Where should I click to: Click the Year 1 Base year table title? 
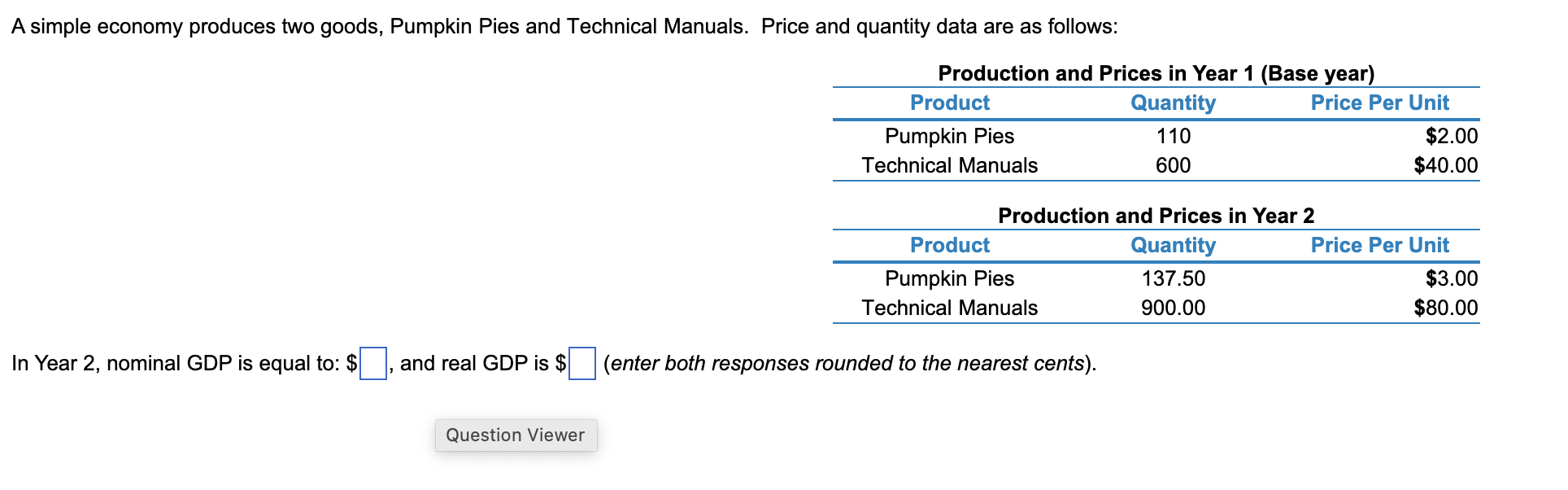[1156, 73]
